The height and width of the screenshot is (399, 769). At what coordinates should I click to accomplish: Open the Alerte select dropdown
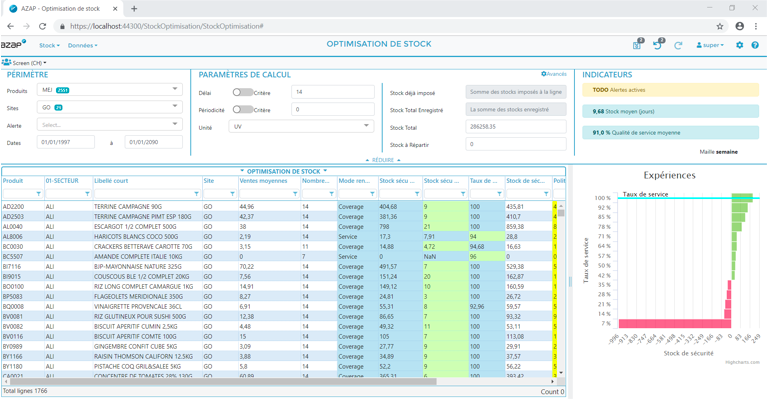pos(109,125)
